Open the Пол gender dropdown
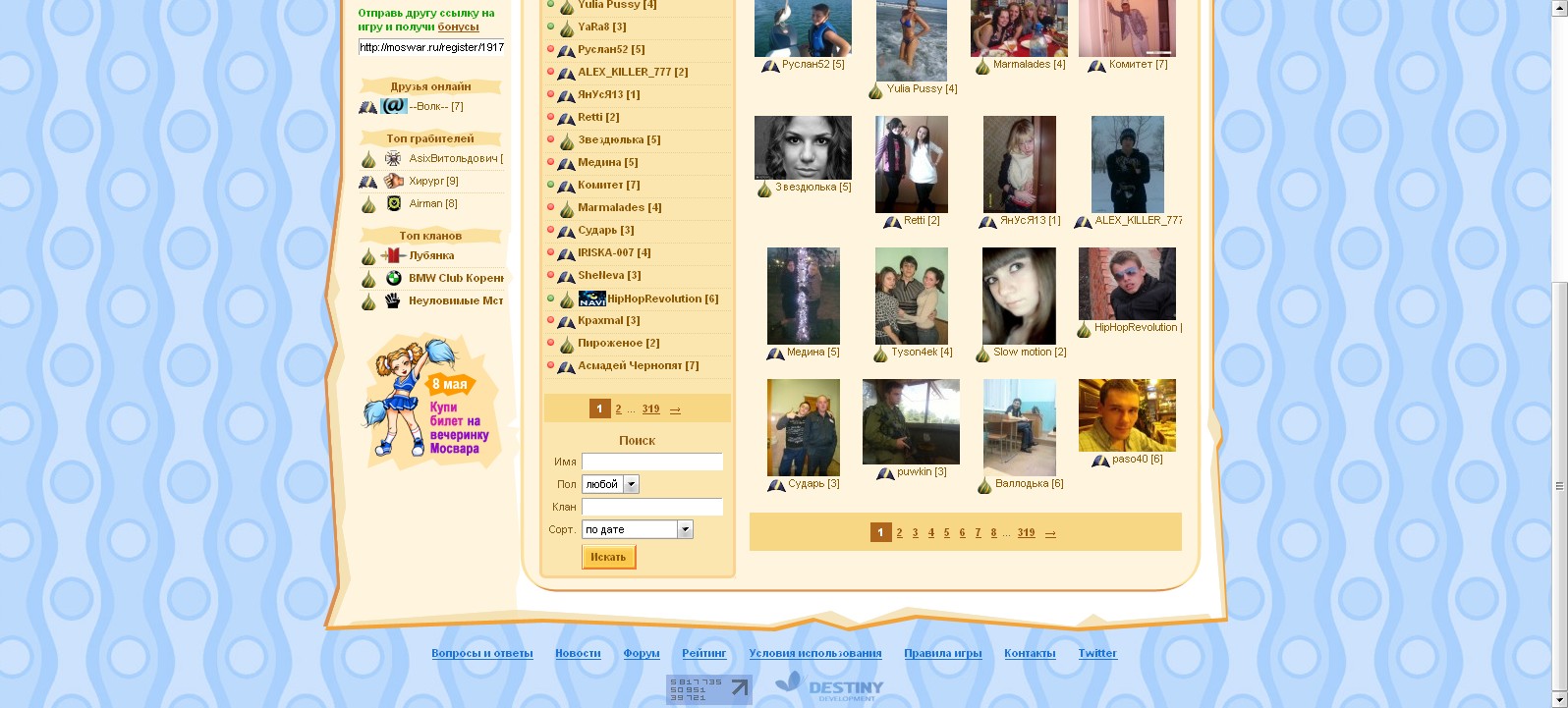The image size is (1568, 708). click(611, 484)
